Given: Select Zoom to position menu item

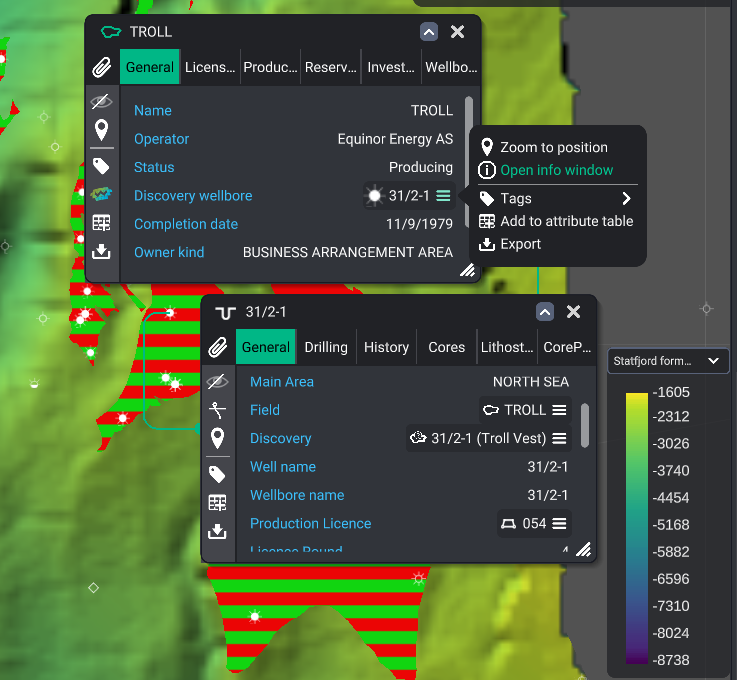Looking at the screenshot, I should click(x=554, y=147).
